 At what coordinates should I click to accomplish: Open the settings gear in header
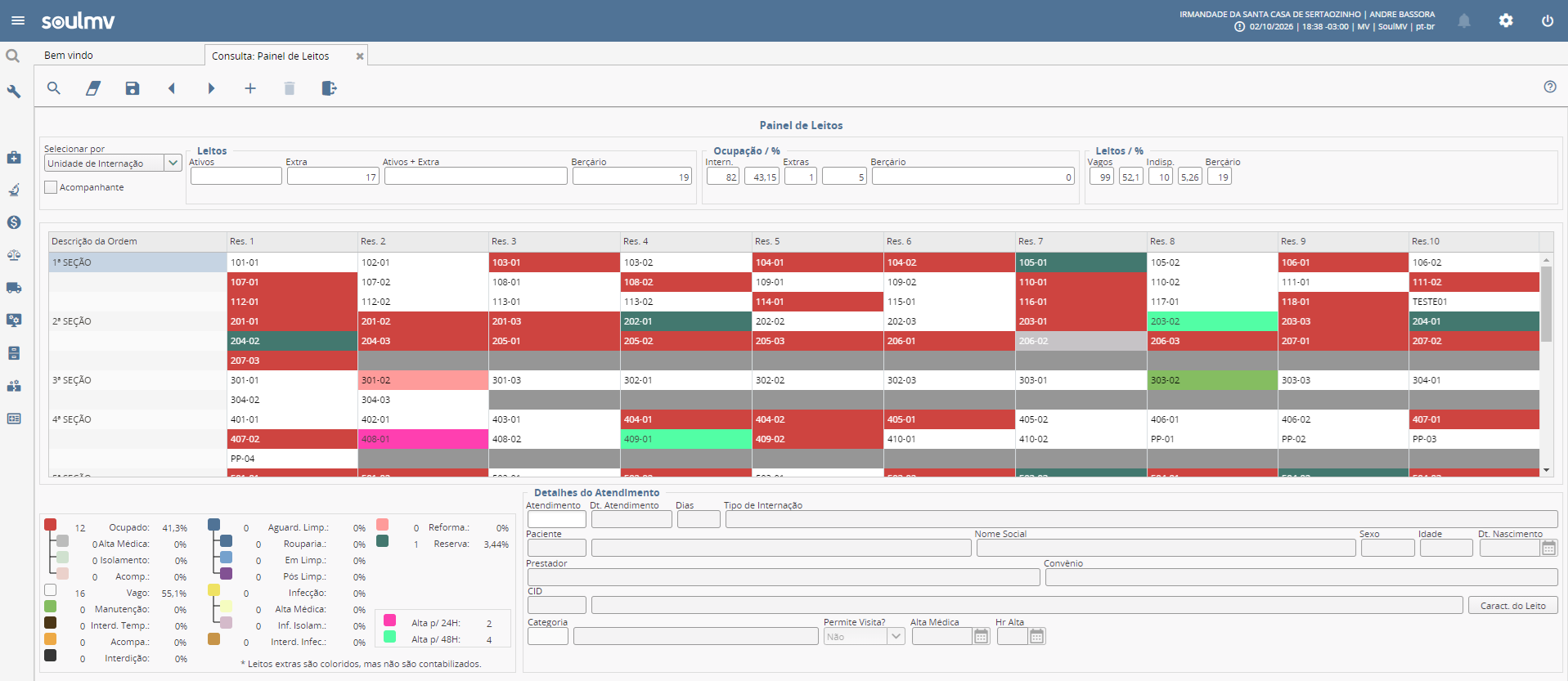[x=1506, y=21]
